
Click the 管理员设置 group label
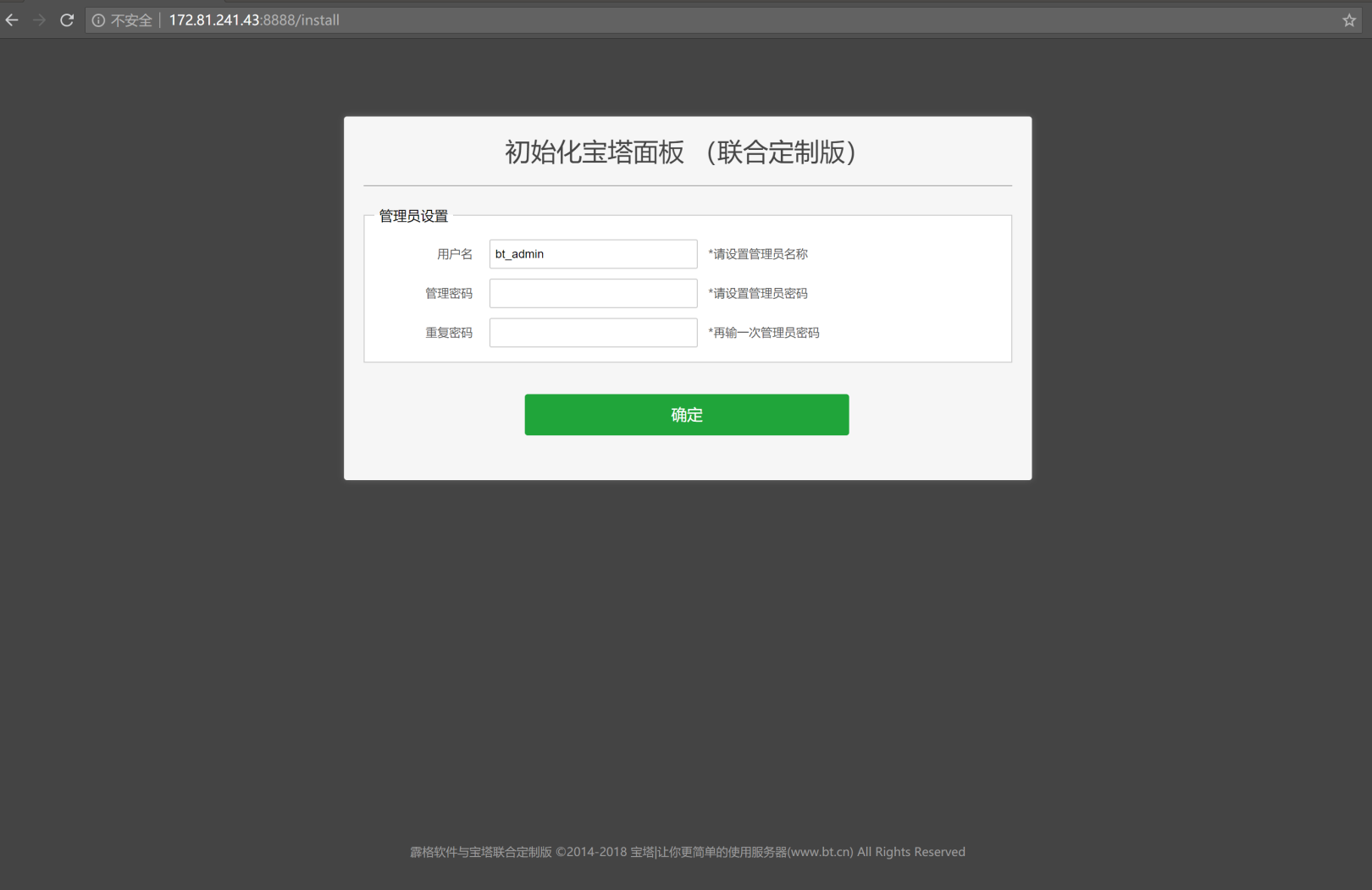(x=412, y=216)
